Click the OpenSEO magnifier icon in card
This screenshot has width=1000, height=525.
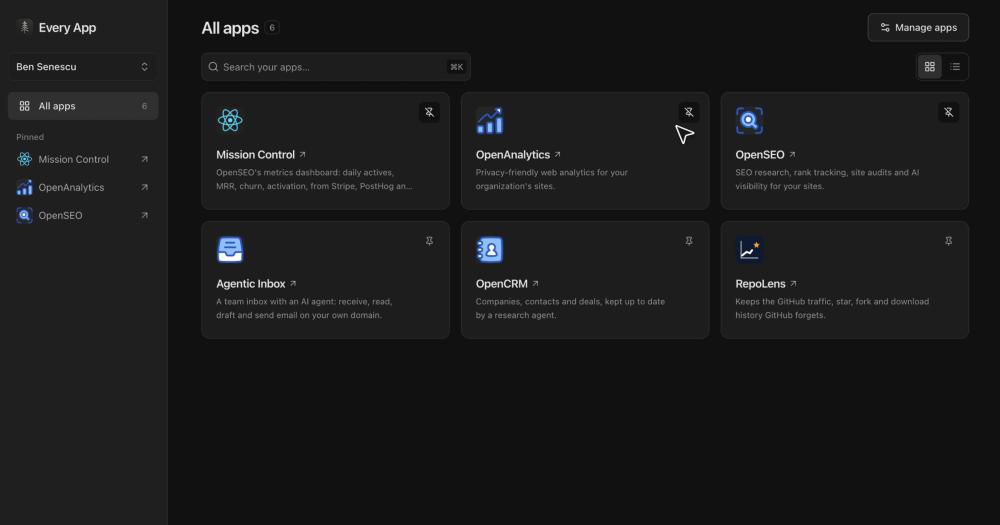coord(749,120)
